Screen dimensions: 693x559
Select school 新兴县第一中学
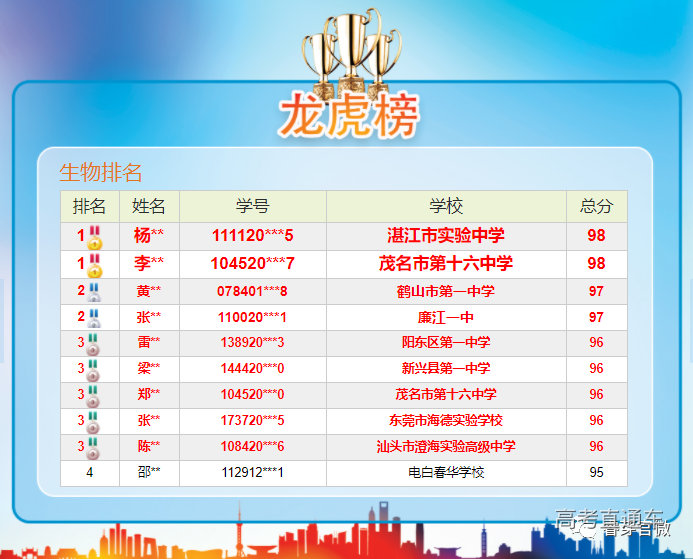tap(446, 369)
